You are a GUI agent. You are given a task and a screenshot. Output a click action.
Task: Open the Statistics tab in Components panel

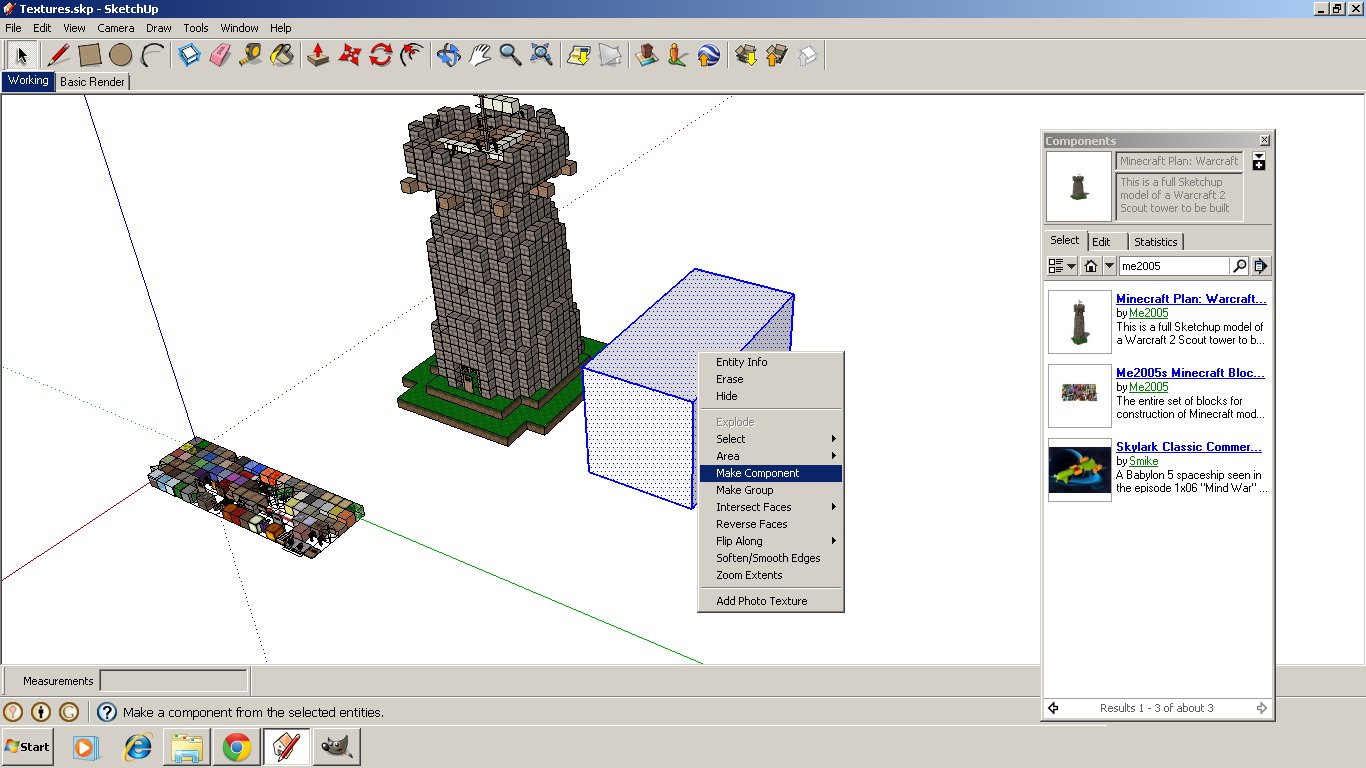1156,242
